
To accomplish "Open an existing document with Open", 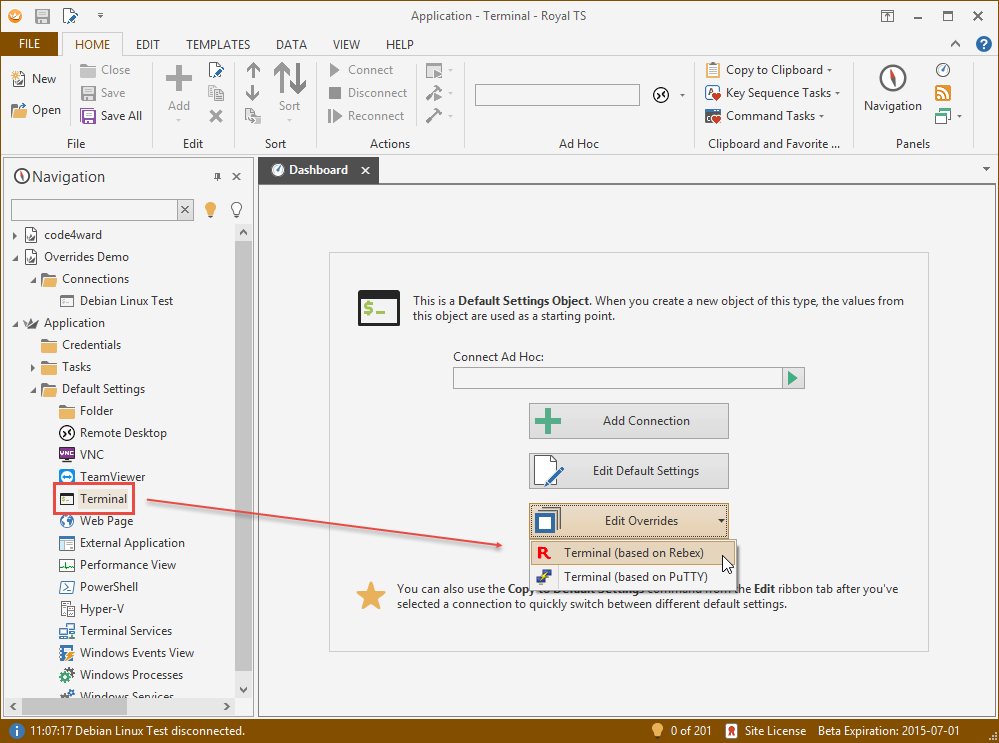I will click(x=36, y=110).
